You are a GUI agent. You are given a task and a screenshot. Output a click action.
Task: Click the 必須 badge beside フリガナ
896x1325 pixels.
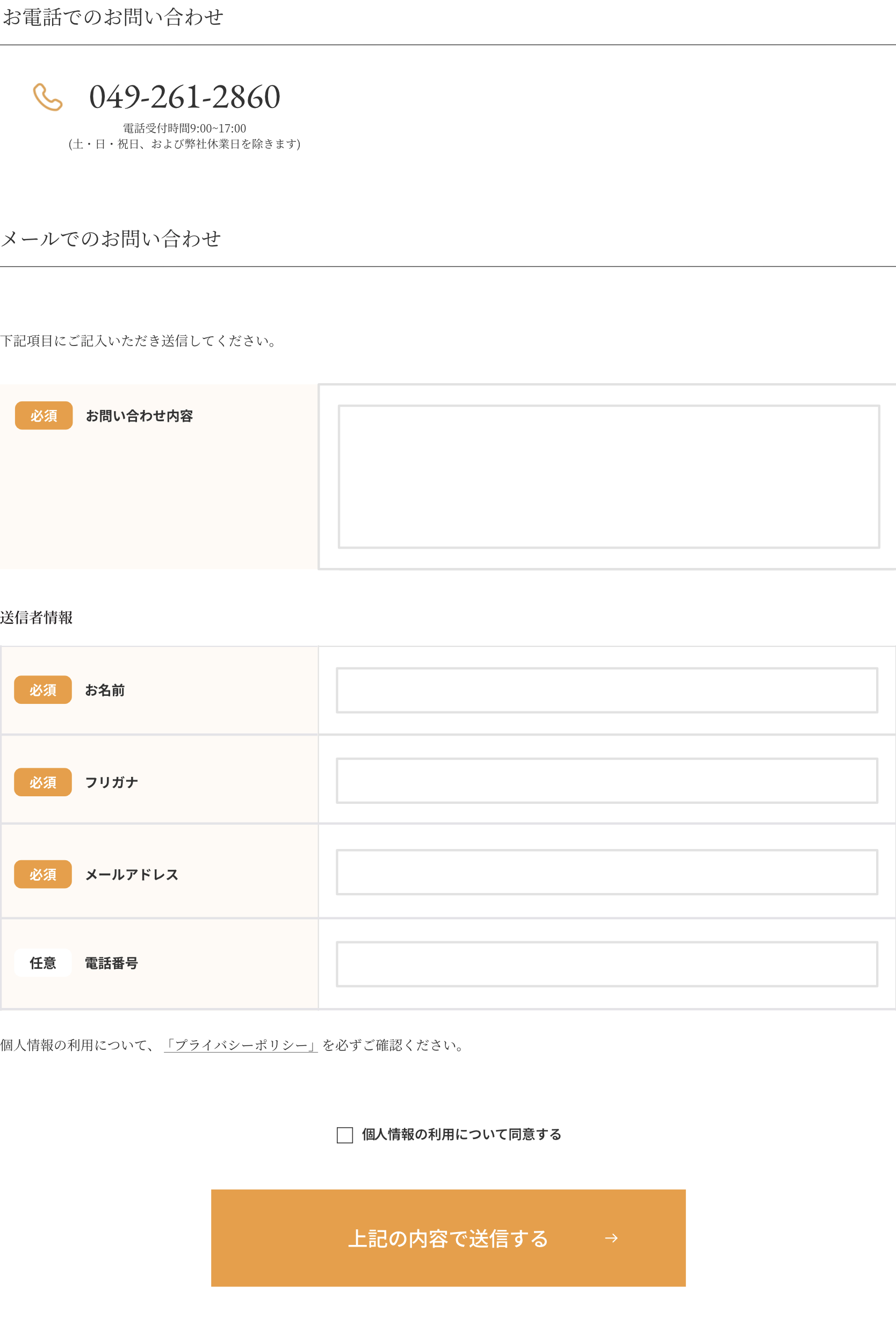coord(44,782)
